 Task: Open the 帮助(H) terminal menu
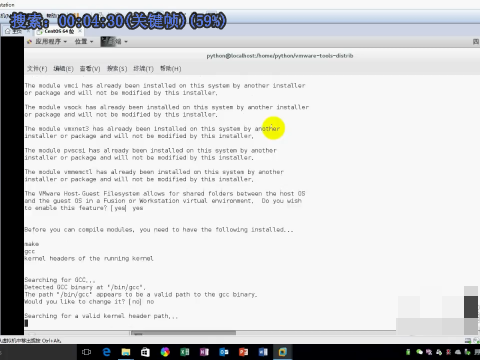[x=170, y=69]
